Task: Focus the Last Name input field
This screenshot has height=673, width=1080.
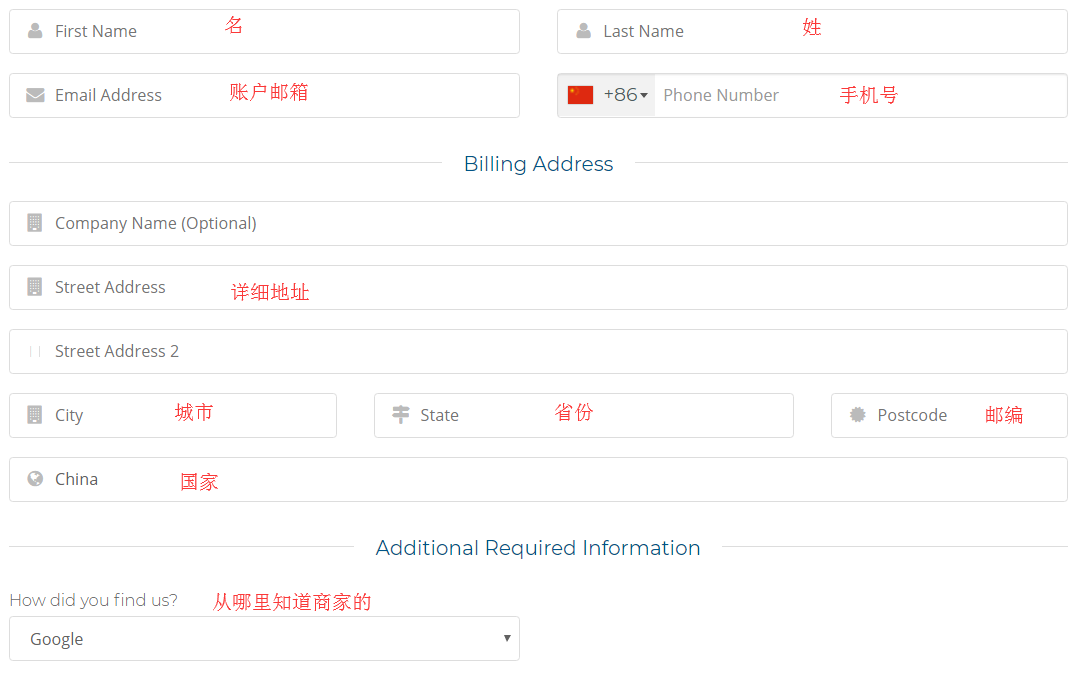Action: coord(812,32)
